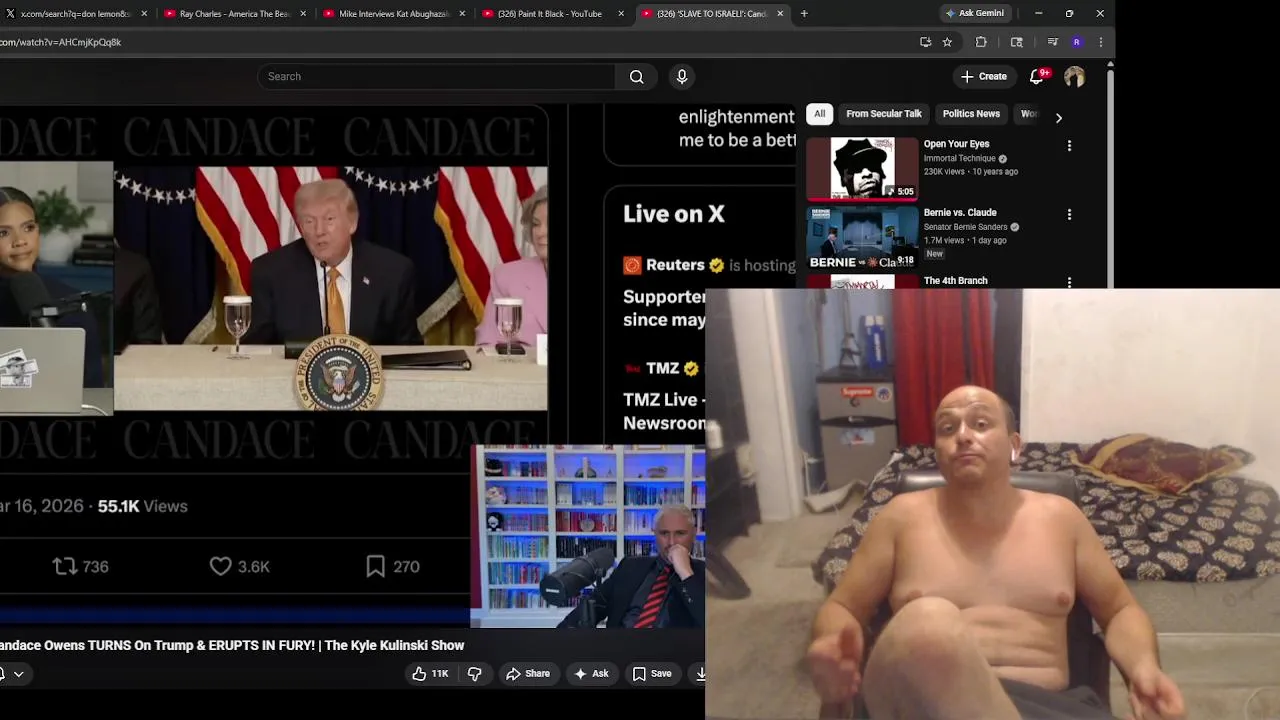The image size is (1280, 720).
Task: Open the YouTube account avatar menu
Action: 1074,77
